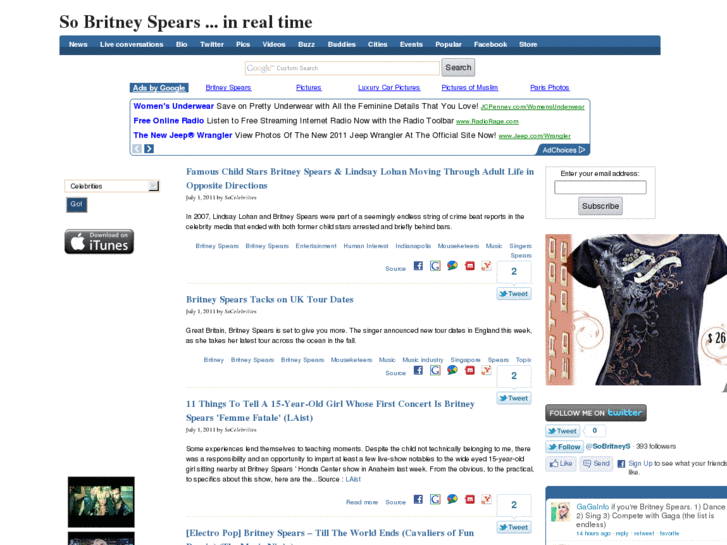Tweet the UK Tour Dates article
The width and height of the screenshot is (727, 545).
[514, 398]
